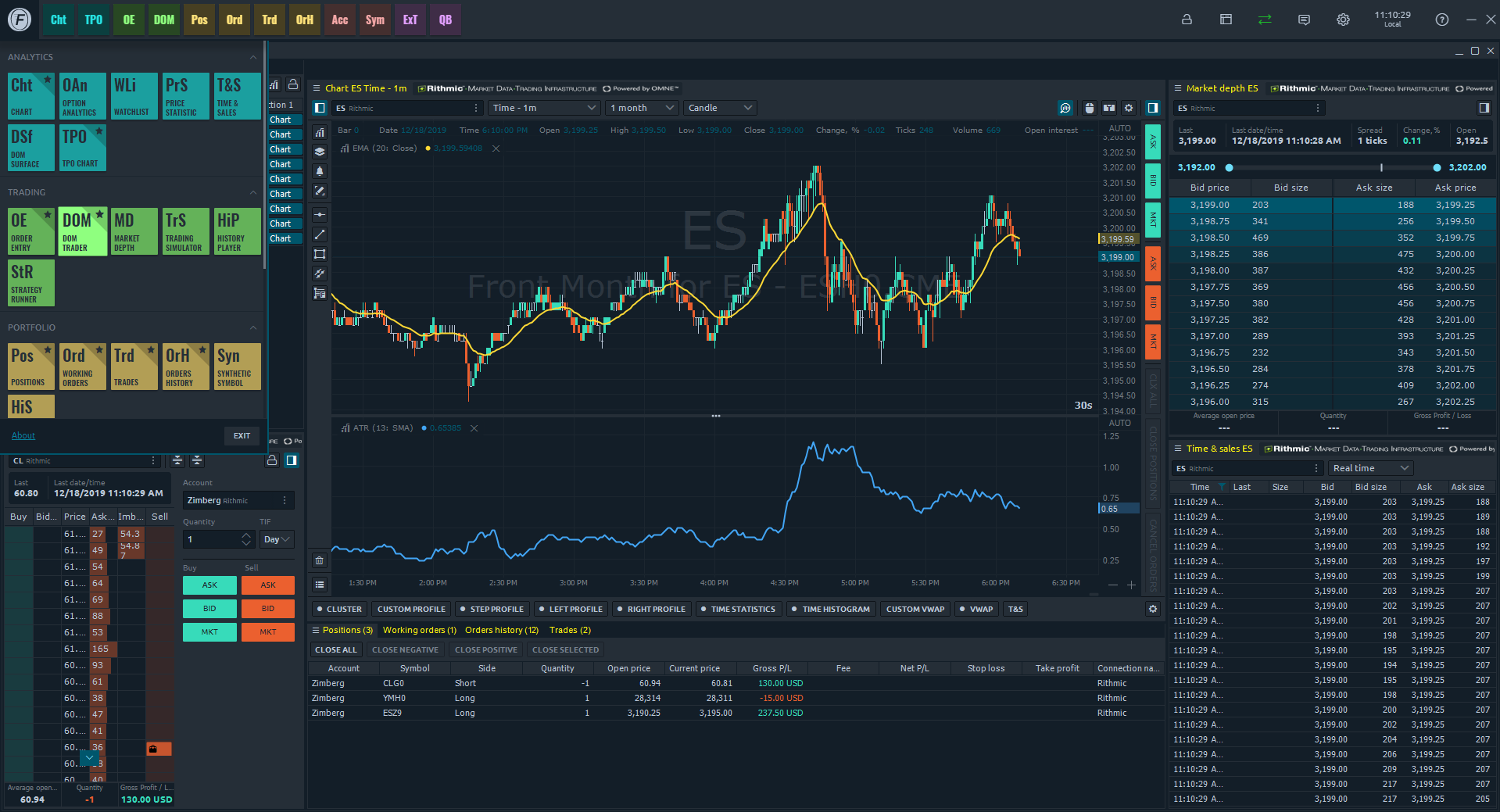1500x812 pixels.
Task: Toggle the side panel view on the ES chart
Action: coord(1152,108)
